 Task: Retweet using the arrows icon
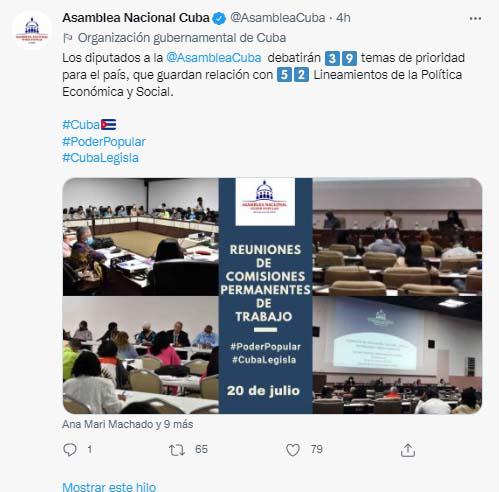coord(177,450)
